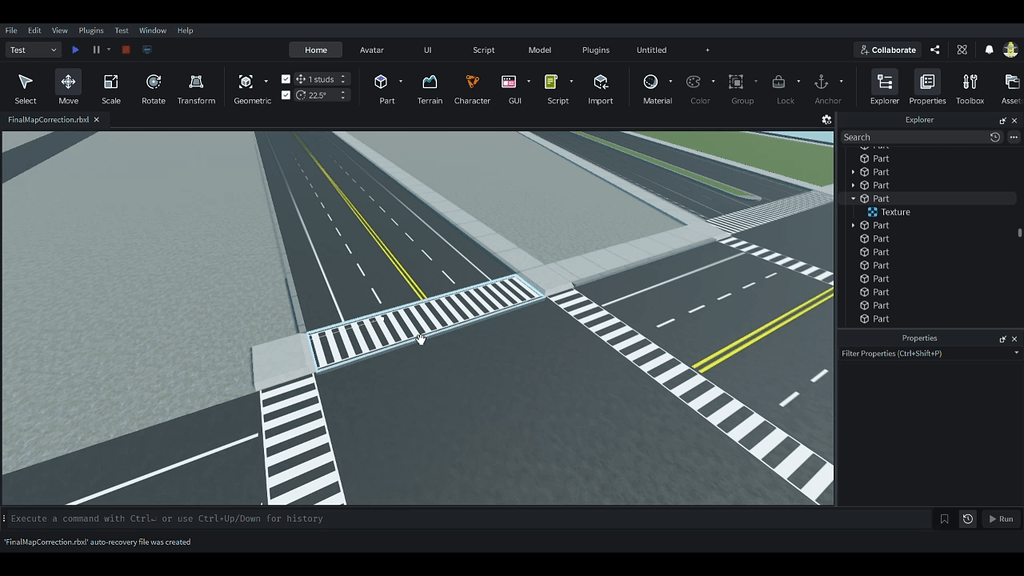Click the Lock tool icon

coord(778,82)
